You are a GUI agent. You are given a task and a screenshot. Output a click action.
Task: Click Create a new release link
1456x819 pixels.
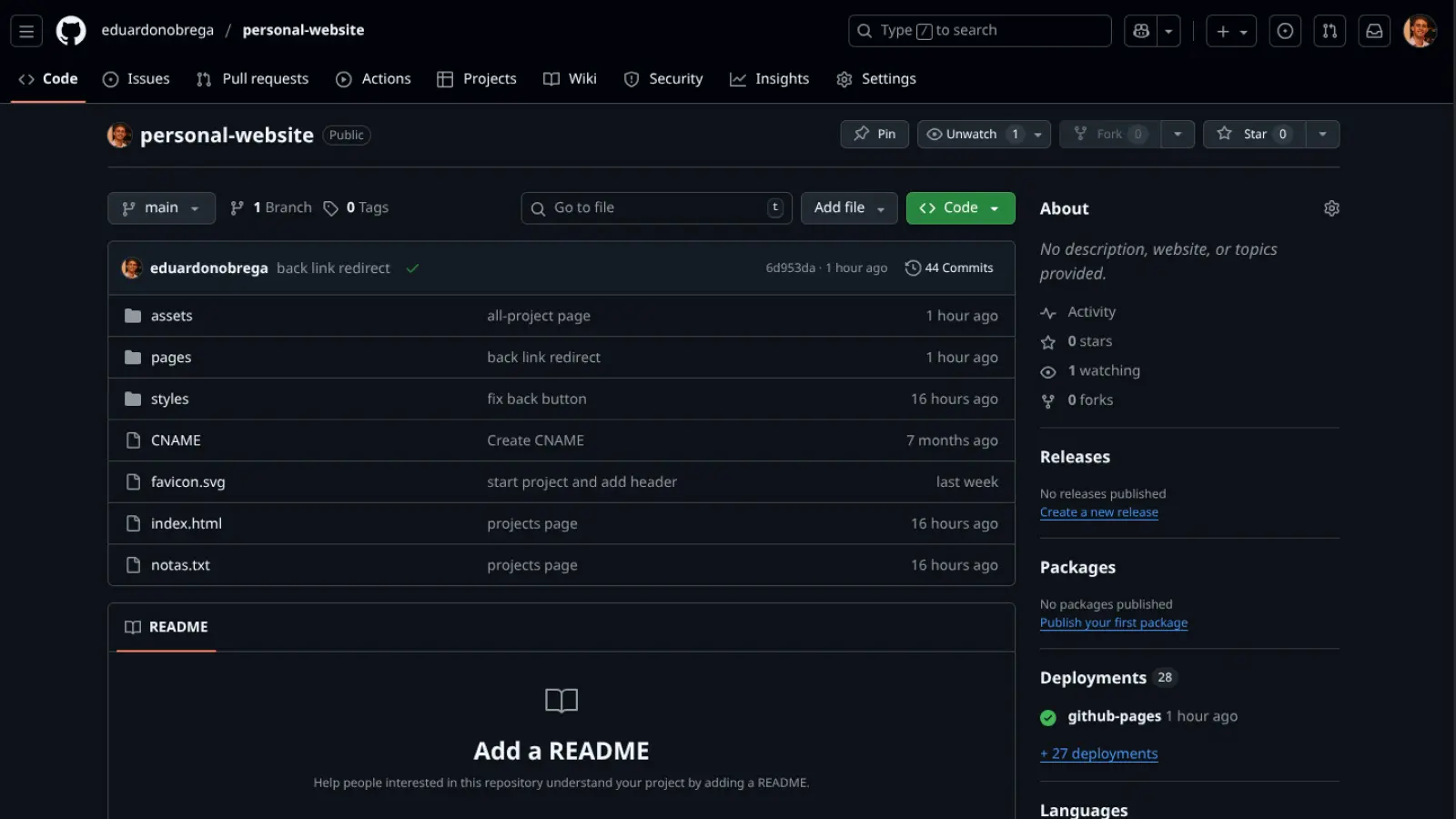pyautogui.click(x=1099, y=513)
